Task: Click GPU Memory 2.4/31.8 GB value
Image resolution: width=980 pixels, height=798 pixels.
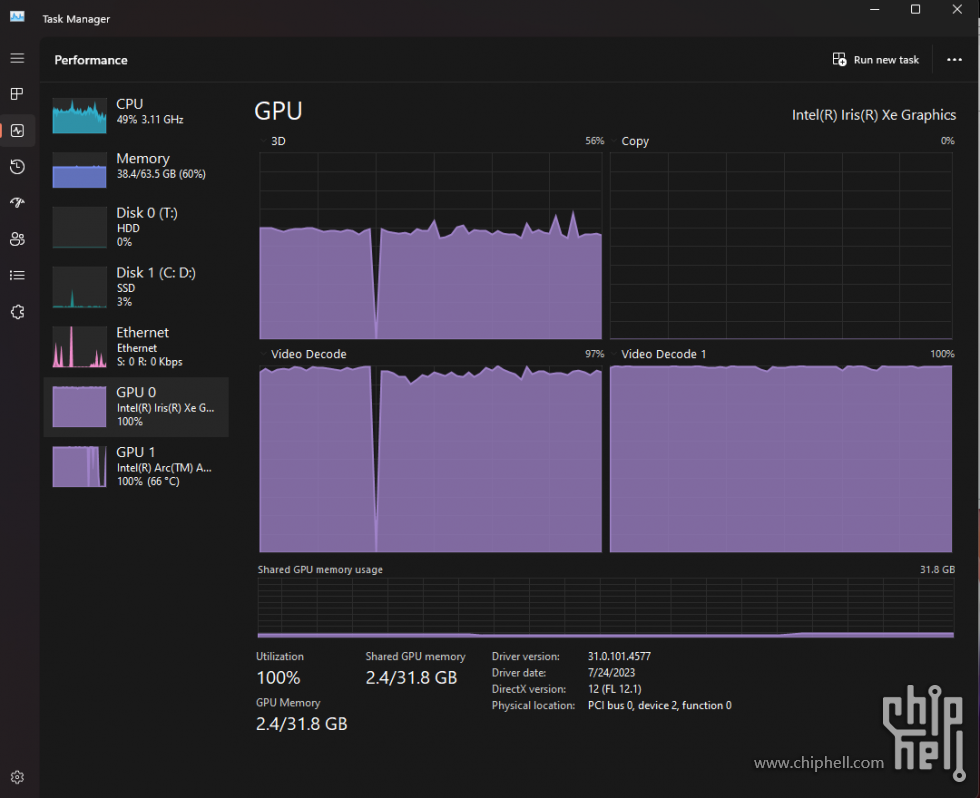Action: tap(301, 724)
